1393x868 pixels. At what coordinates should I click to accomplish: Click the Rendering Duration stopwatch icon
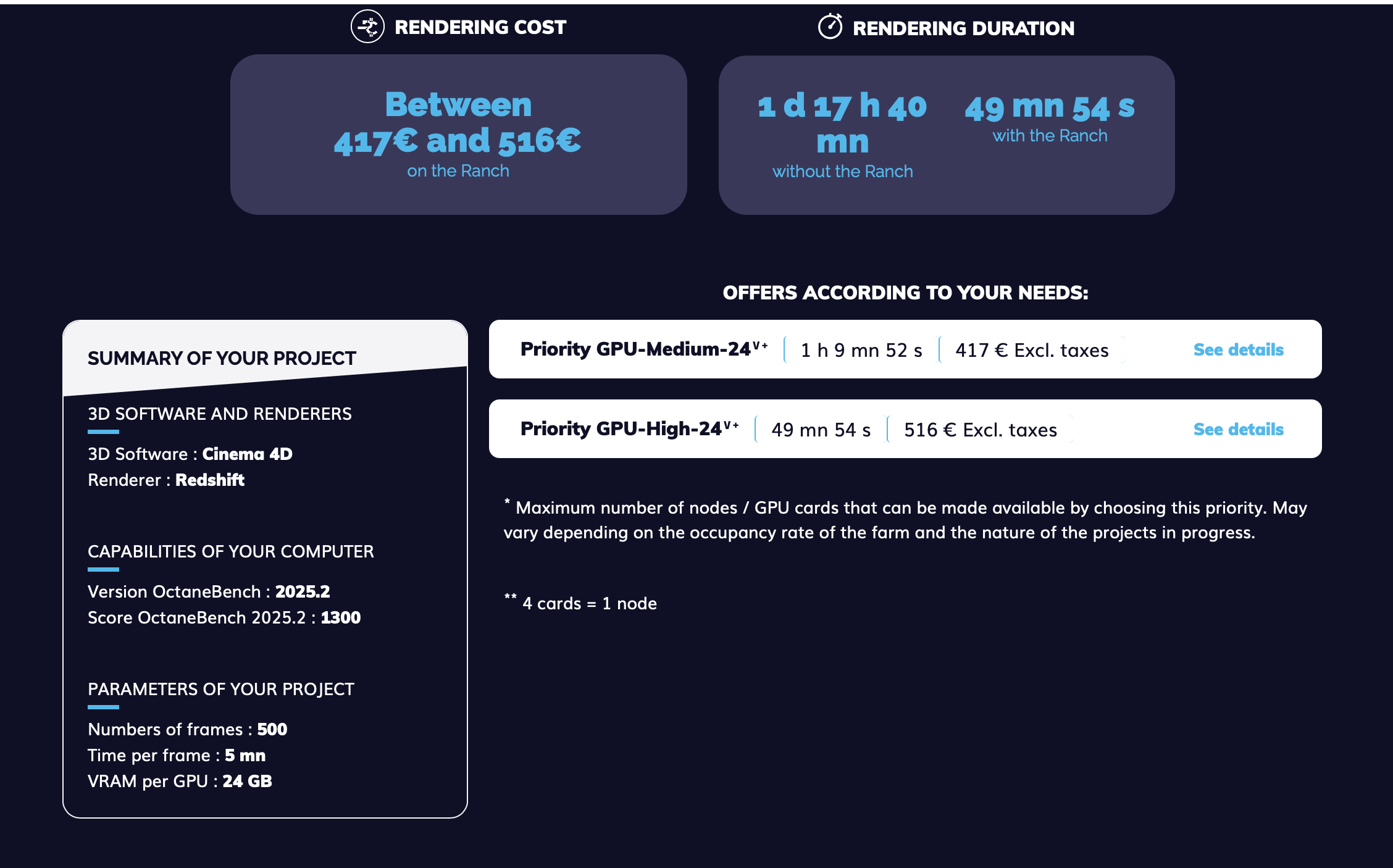coord(829,27)
